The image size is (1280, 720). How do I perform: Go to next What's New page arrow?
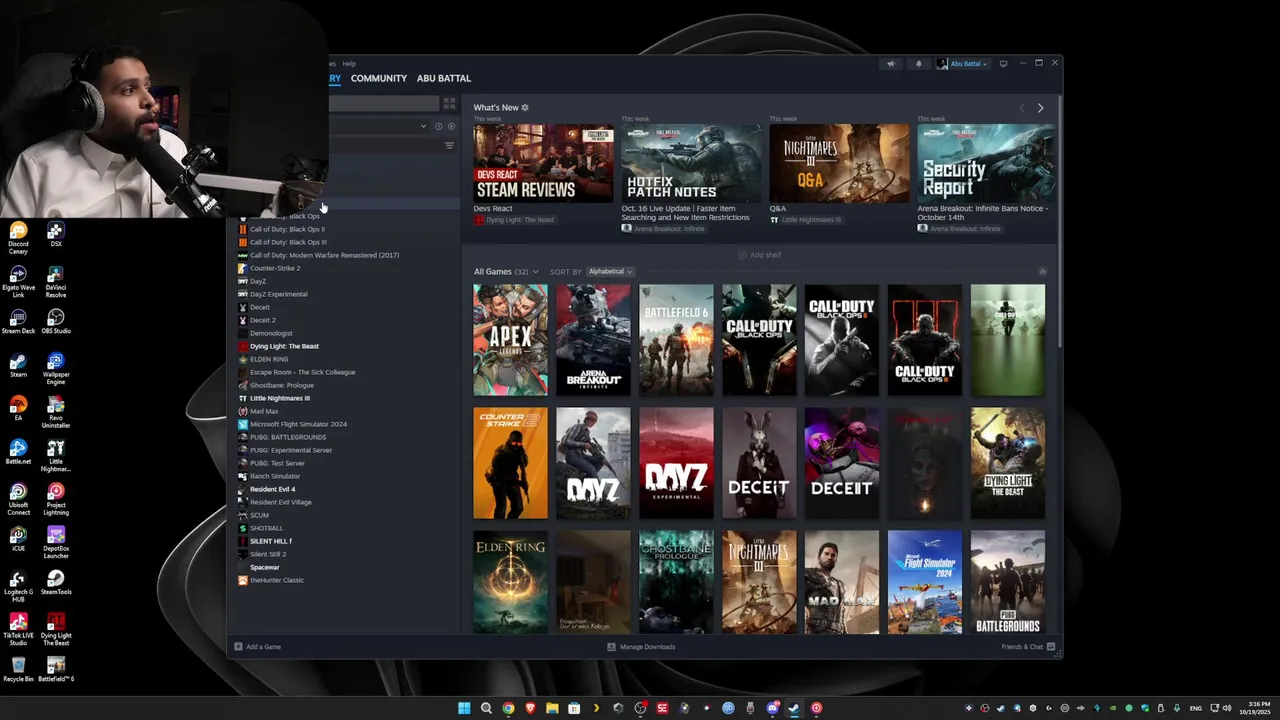tap(1040, 108)
